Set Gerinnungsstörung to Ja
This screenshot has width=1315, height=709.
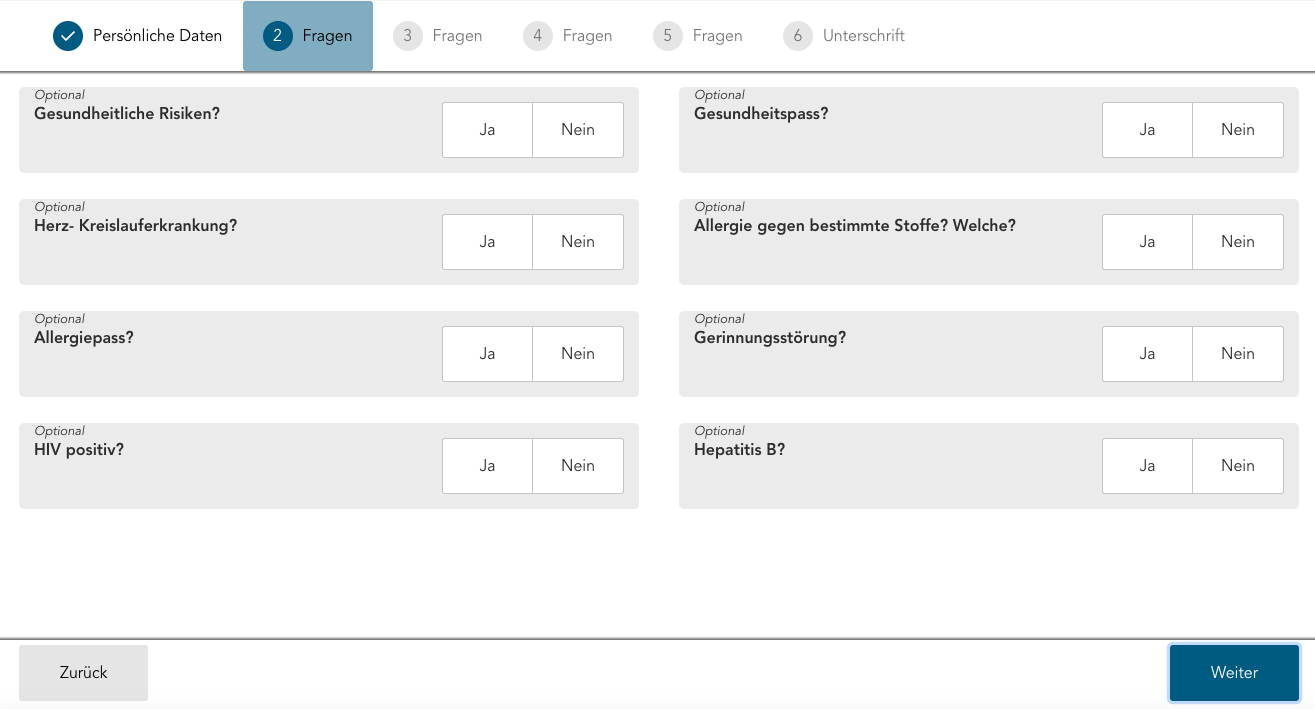[x=1148, y=354]
